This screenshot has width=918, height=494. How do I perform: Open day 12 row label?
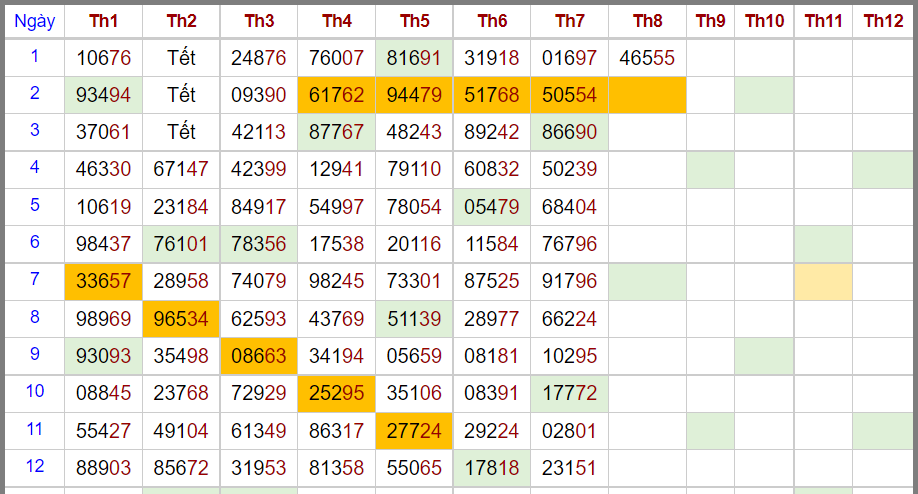pyautogui.click(x=35, y=467)
